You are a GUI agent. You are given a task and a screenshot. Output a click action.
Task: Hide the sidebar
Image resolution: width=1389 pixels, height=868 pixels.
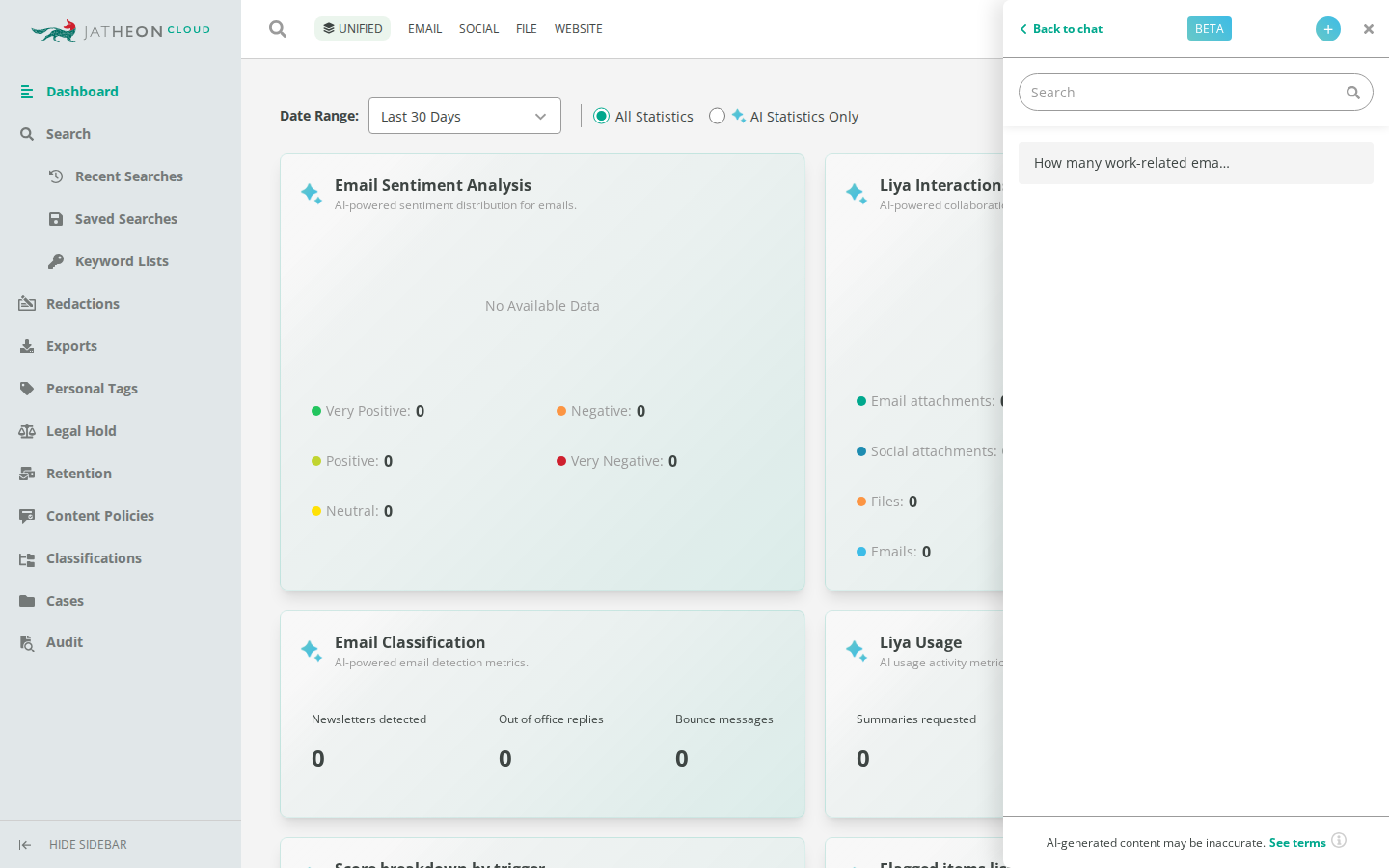(73, 845)
